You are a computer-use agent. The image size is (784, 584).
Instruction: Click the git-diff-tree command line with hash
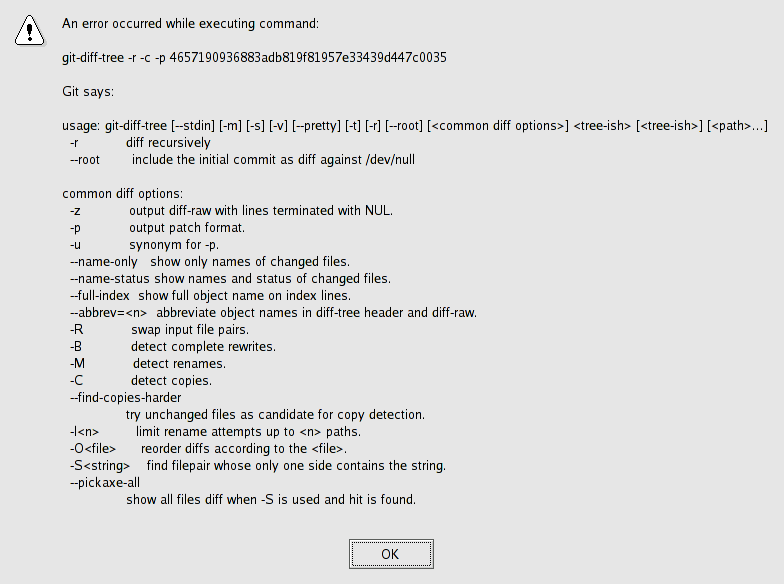(254, 58)
